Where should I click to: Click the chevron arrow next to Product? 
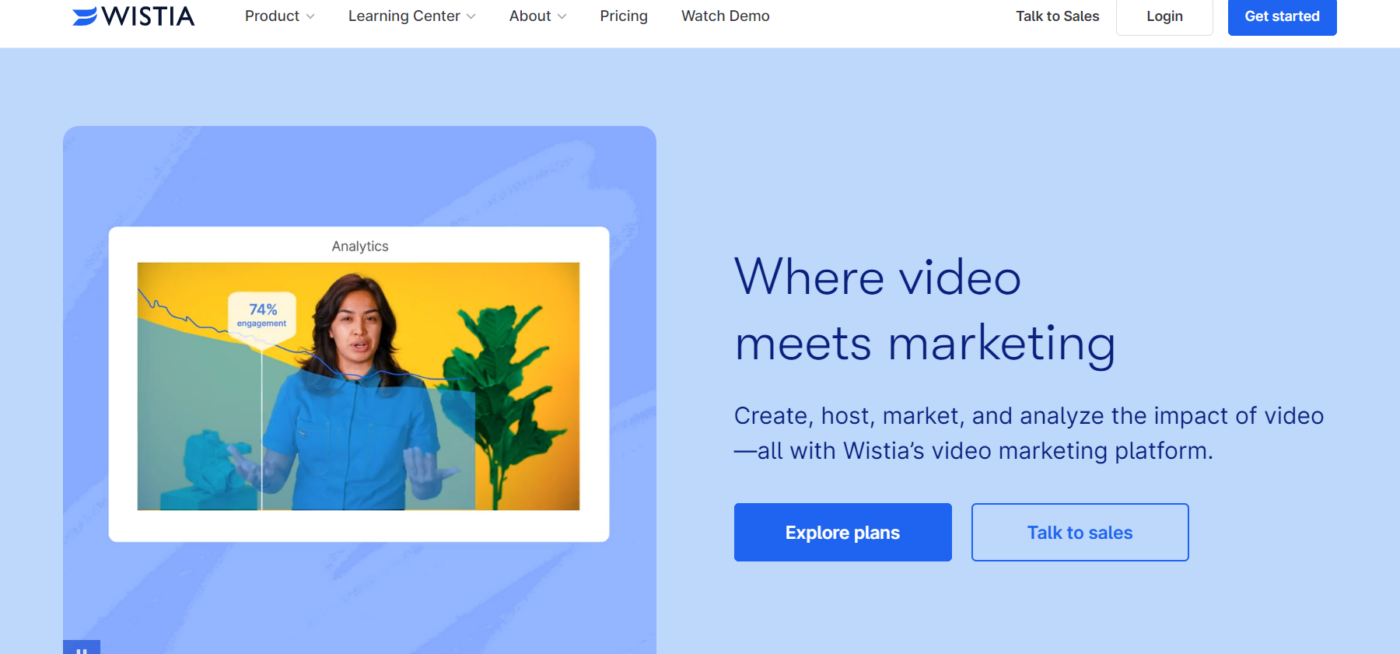pos(310,17)
